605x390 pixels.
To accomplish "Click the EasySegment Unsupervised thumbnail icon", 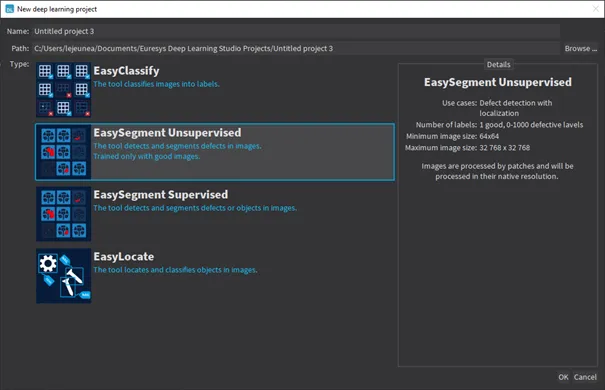I will click(64, 152).
